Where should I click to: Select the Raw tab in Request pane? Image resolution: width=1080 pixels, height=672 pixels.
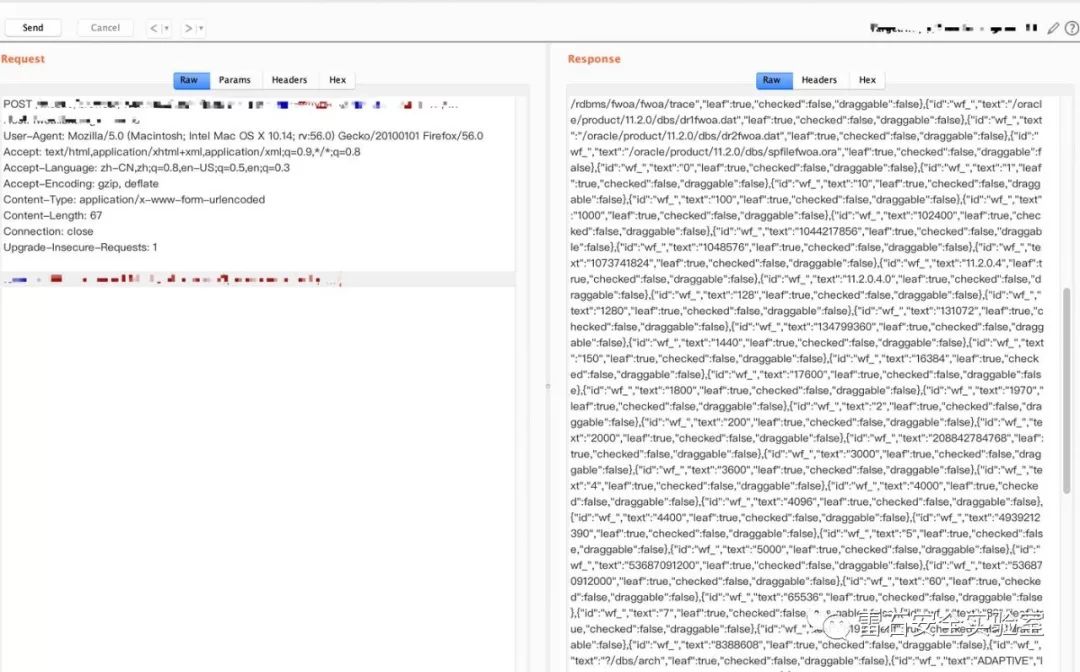(189, 80)
